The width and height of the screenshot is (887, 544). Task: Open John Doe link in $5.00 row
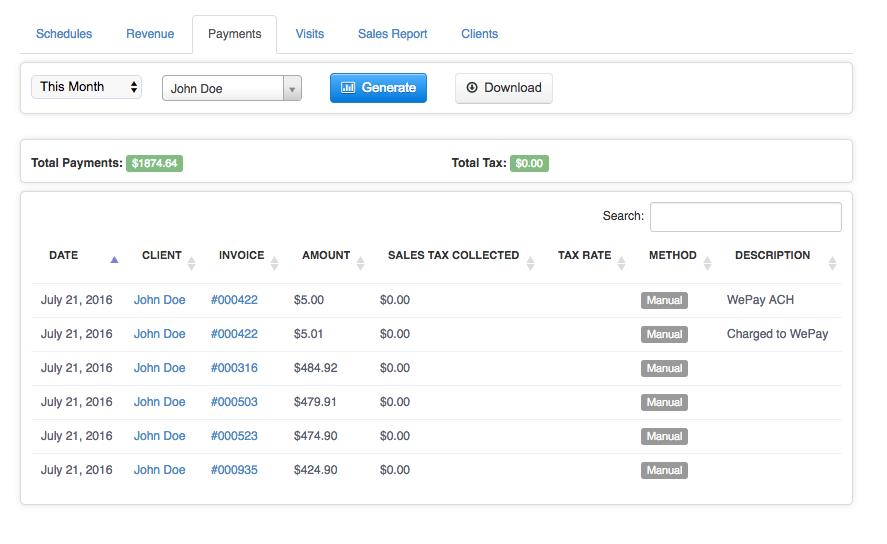tap(160, 300)
